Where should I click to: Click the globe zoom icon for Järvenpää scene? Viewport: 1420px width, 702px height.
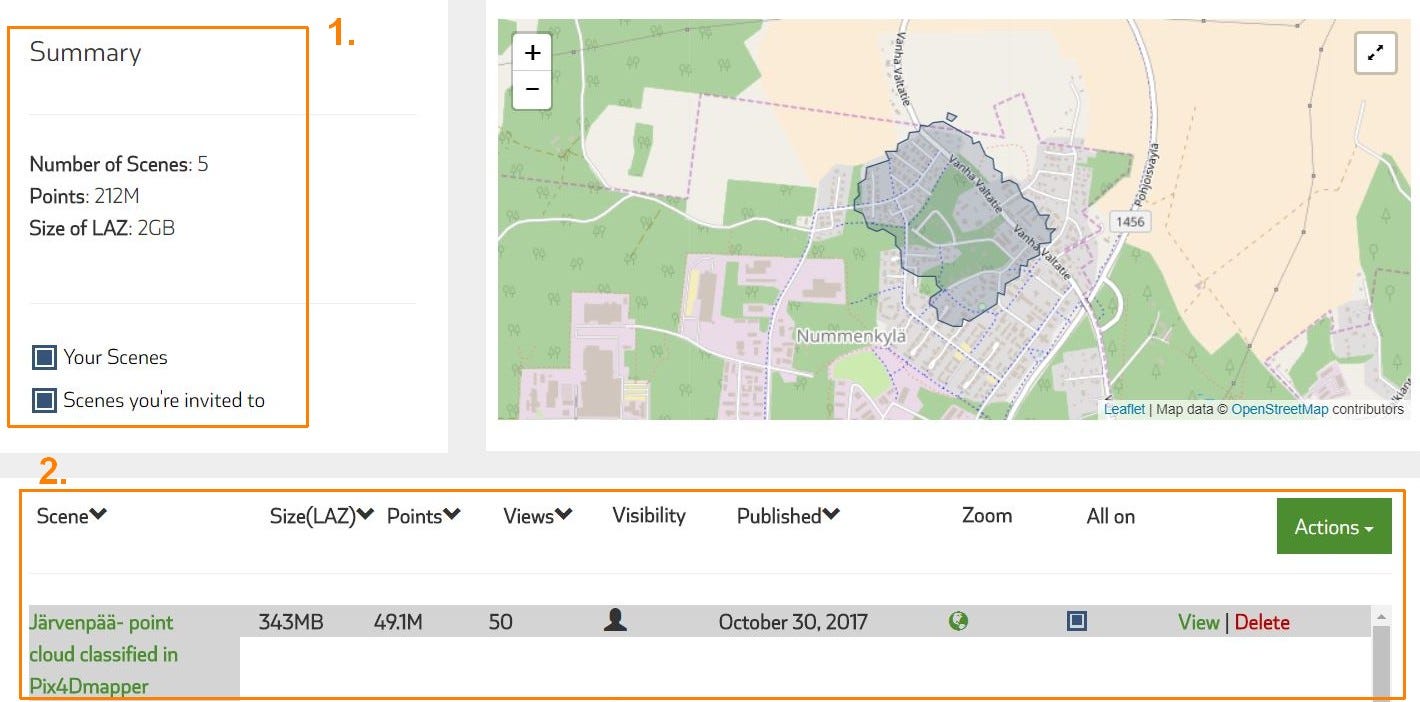(958, 621)
